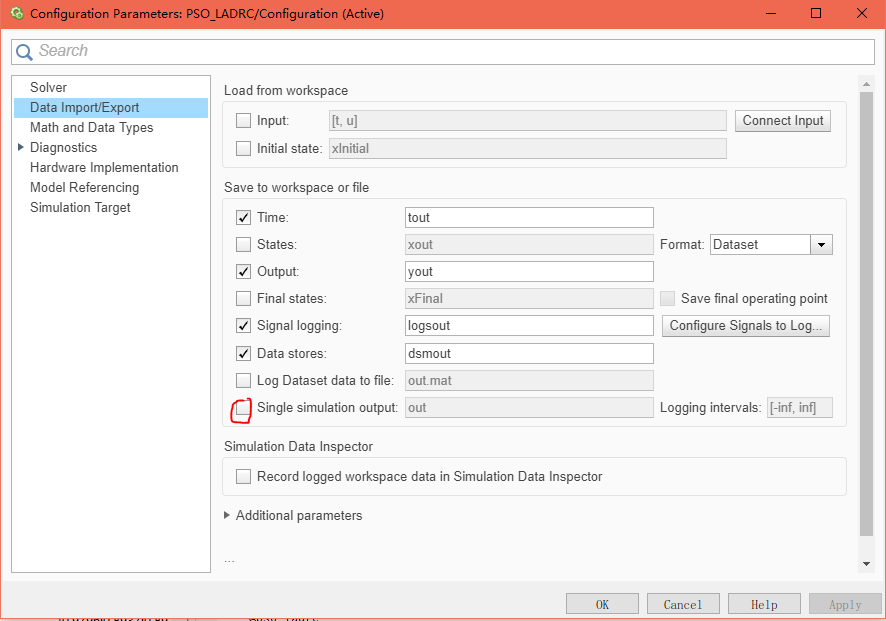This screenshot has width=886, height=621.
Task: Click the Help button
Action: (764, 604)
